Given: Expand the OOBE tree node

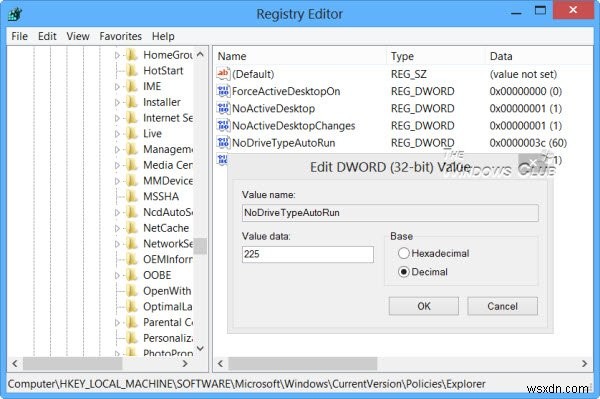Looking at the screenshot, I should pyautogui.click(x=117, y=275).
